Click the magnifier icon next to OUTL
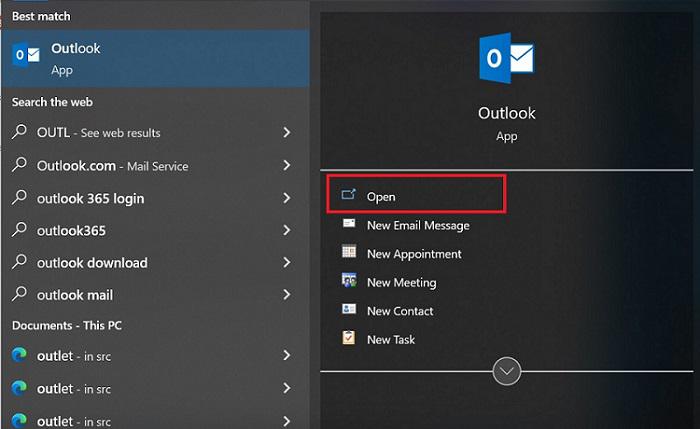700x429 pixels. pos(19,132)
